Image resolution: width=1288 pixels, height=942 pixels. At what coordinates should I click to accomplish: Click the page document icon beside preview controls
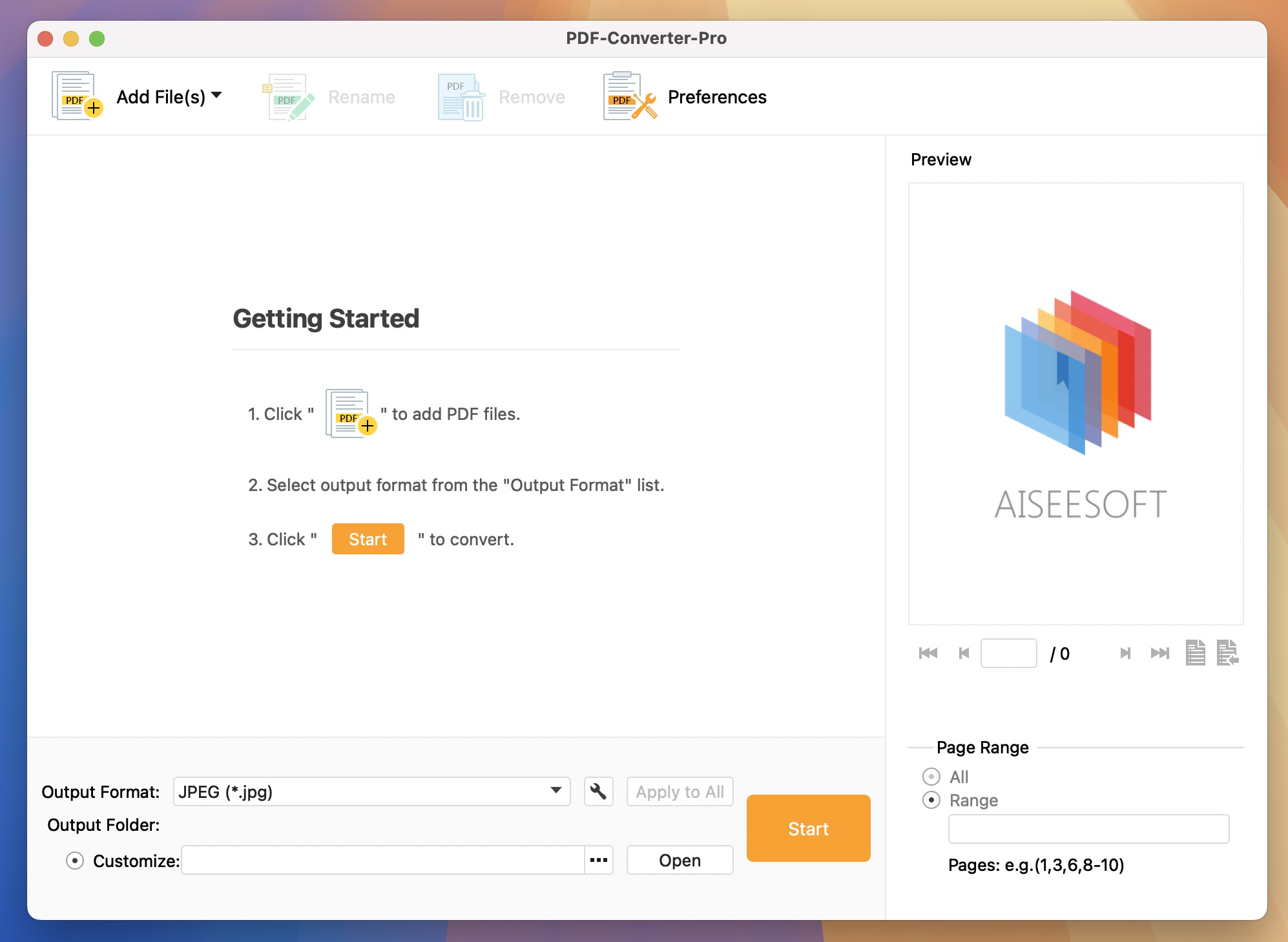(x=1195, y=653)
